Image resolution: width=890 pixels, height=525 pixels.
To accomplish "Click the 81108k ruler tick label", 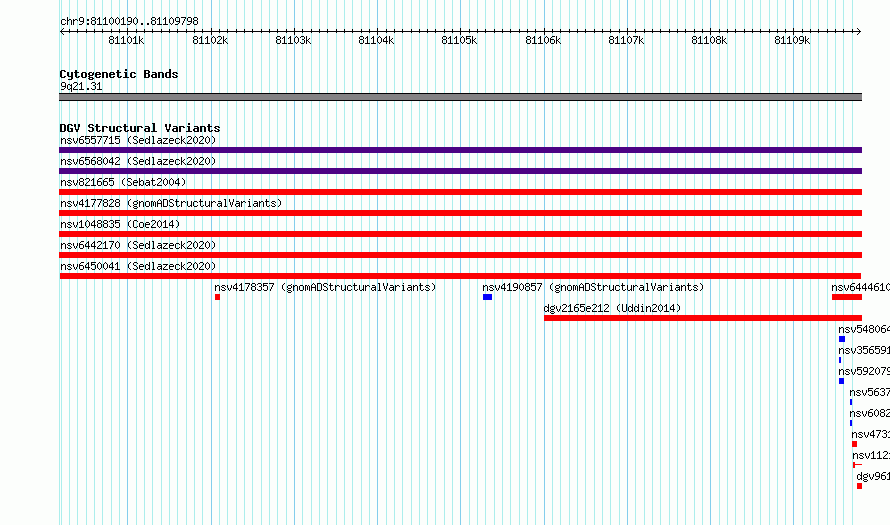I will coord(709,40).
